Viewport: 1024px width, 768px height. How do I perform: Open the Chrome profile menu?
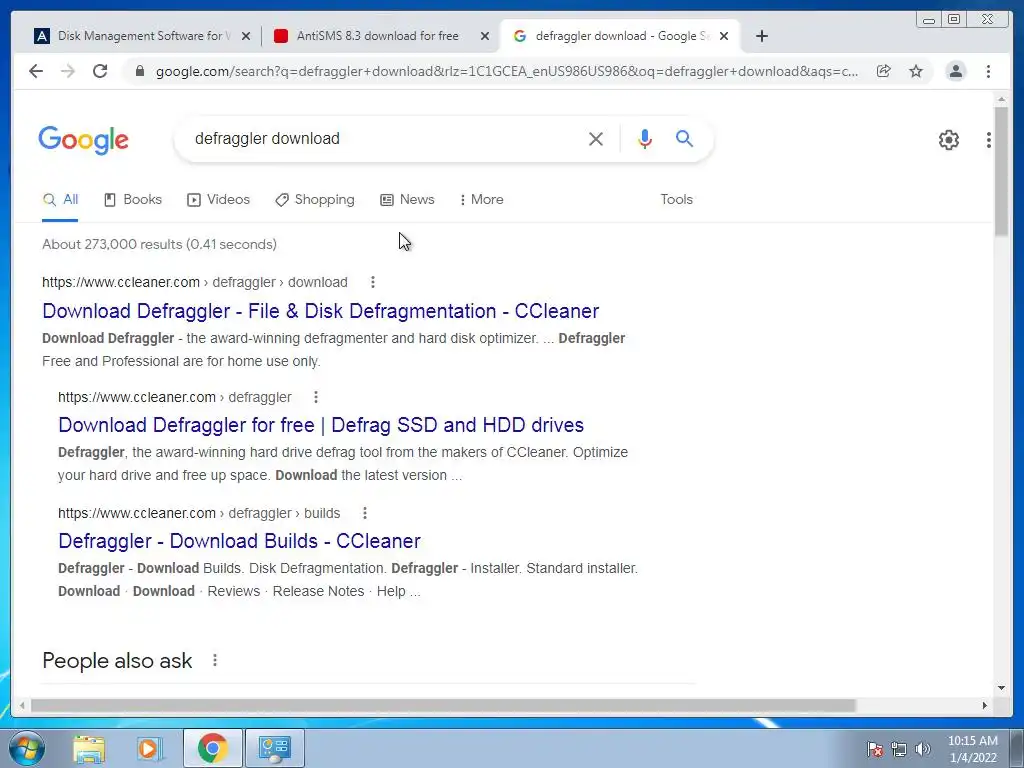coord(956,71)
